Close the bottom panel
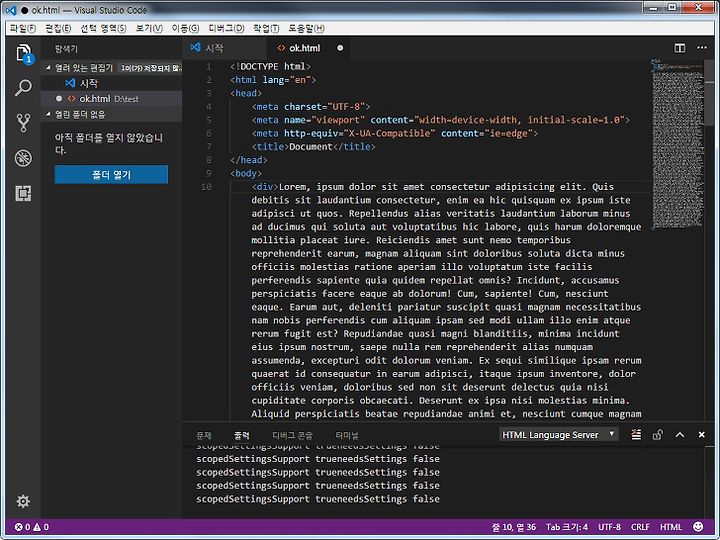The width and height of the screenshot is (720, 540). click(702, 434)
